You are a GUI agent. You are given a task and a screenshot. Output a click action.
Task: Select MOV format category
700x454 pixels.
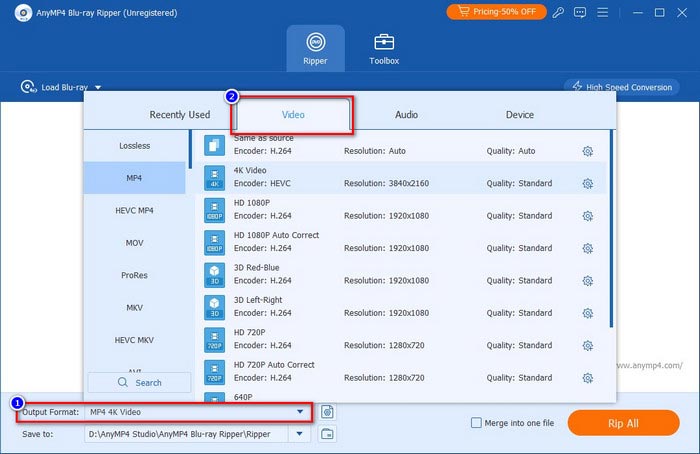point(134,243)
